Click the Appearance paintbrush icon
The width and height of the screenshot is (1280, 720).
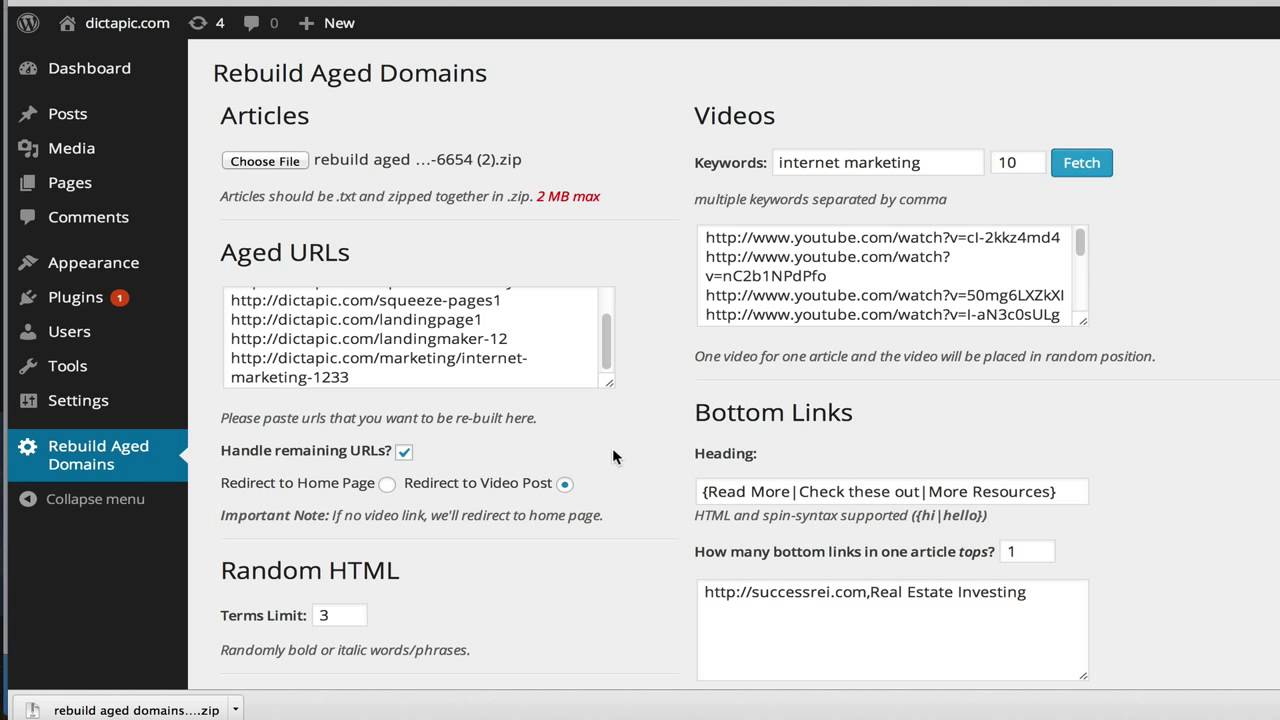tap(28, 263)
